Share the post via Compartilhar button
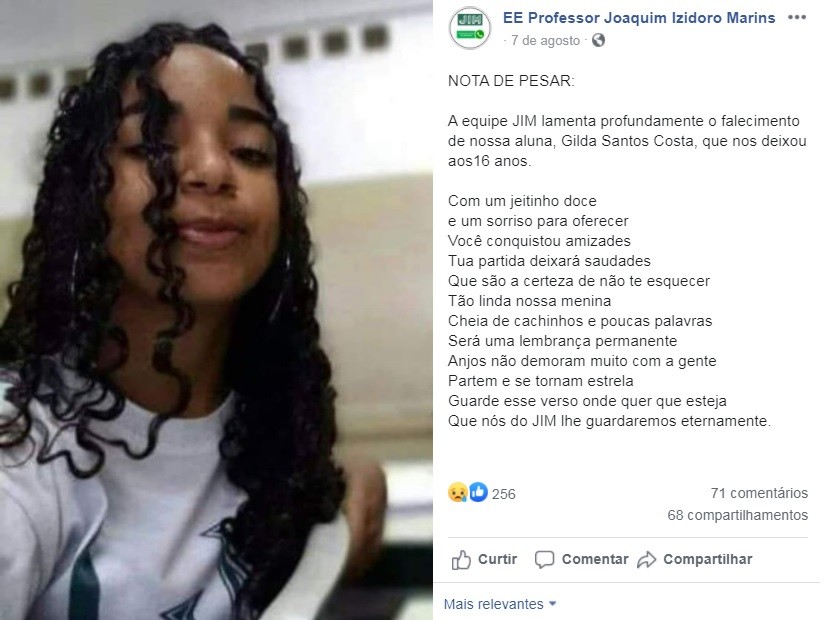The image size is (834, 620). pyautogui.click(x=695, y=560)
